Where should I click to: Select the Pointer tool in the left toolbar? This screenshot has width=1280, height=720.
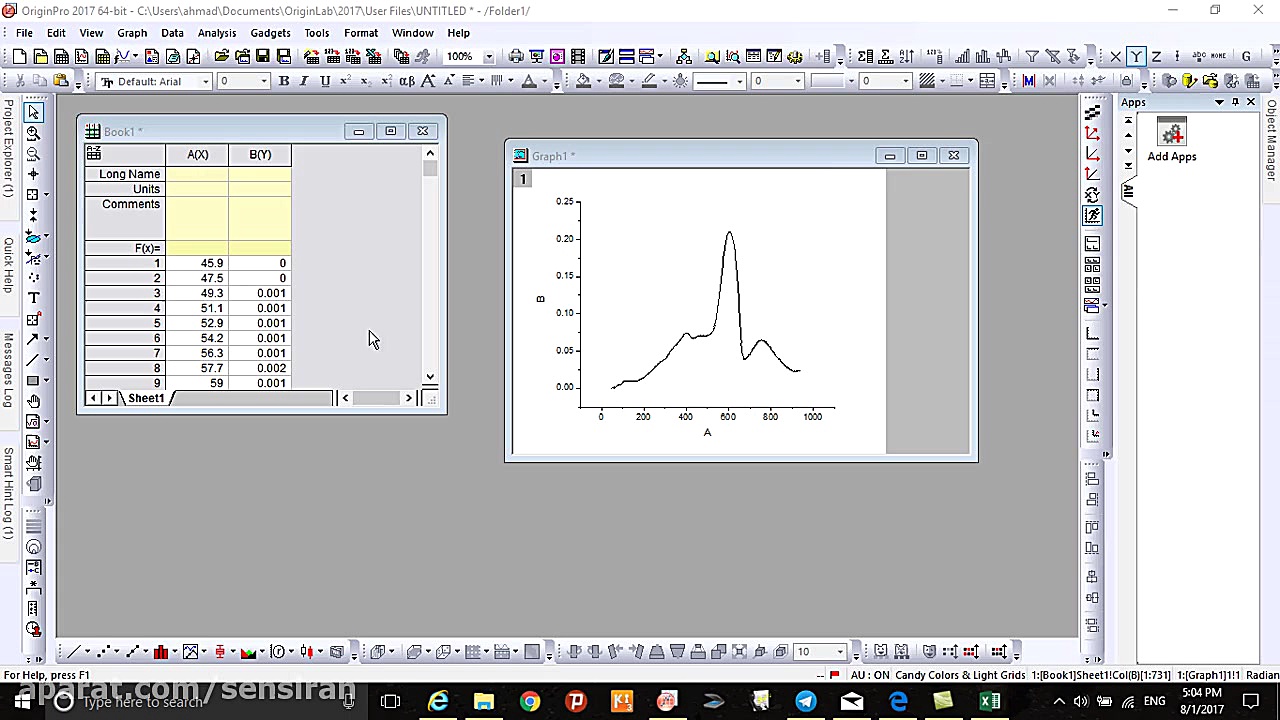click(x=33, y=112)
